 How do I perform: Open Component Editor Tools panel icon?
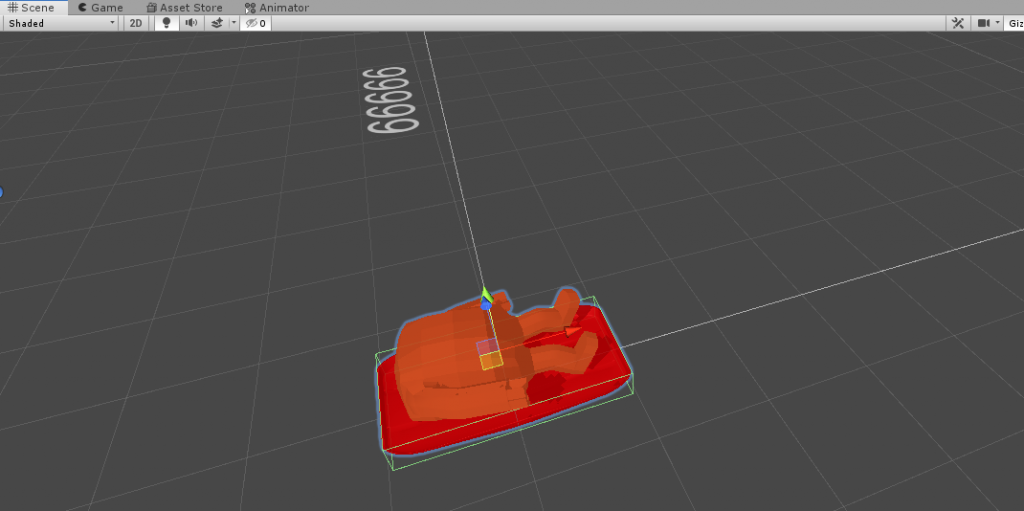(x=957, y=23)
